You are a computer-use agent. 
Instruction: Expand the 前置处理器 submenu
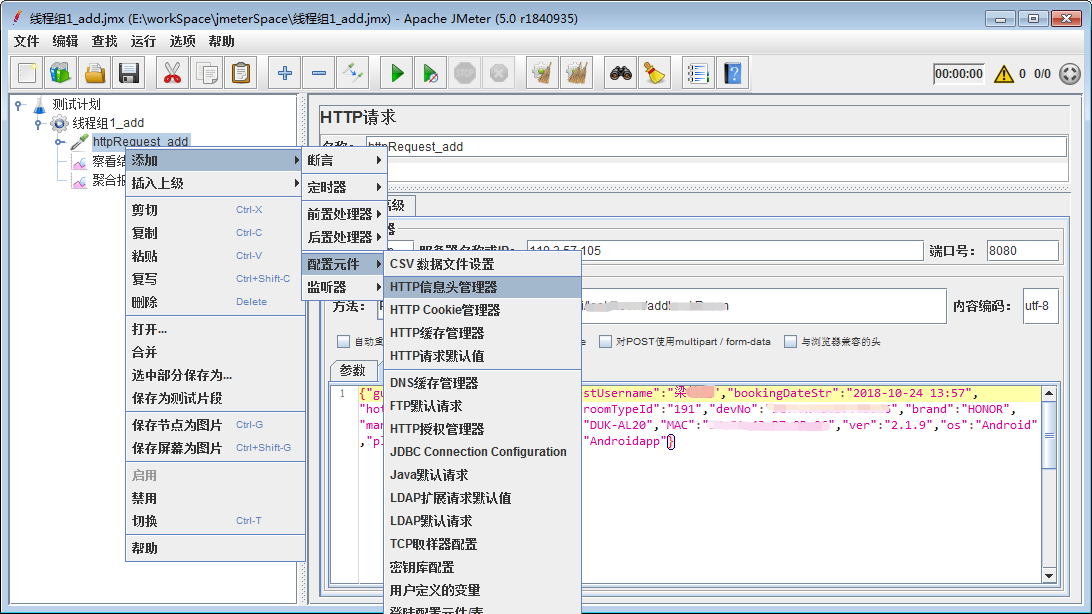[344, 214]
